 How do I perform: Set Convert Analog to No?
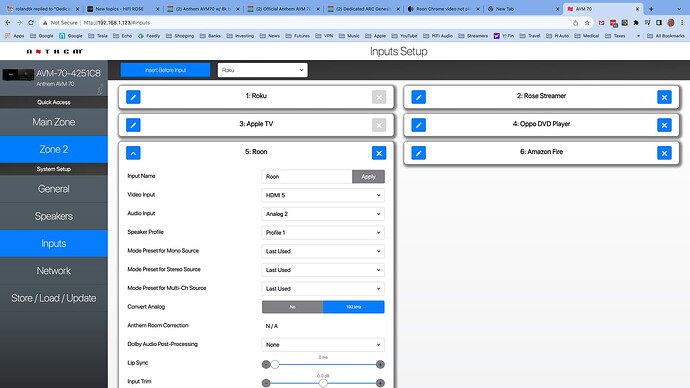point(293,307)
